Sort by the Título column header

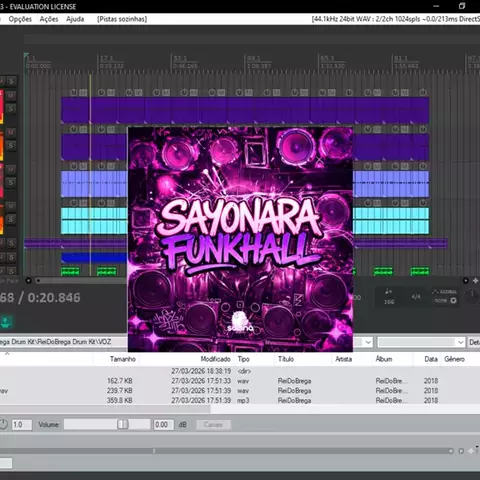pos(286,359)
